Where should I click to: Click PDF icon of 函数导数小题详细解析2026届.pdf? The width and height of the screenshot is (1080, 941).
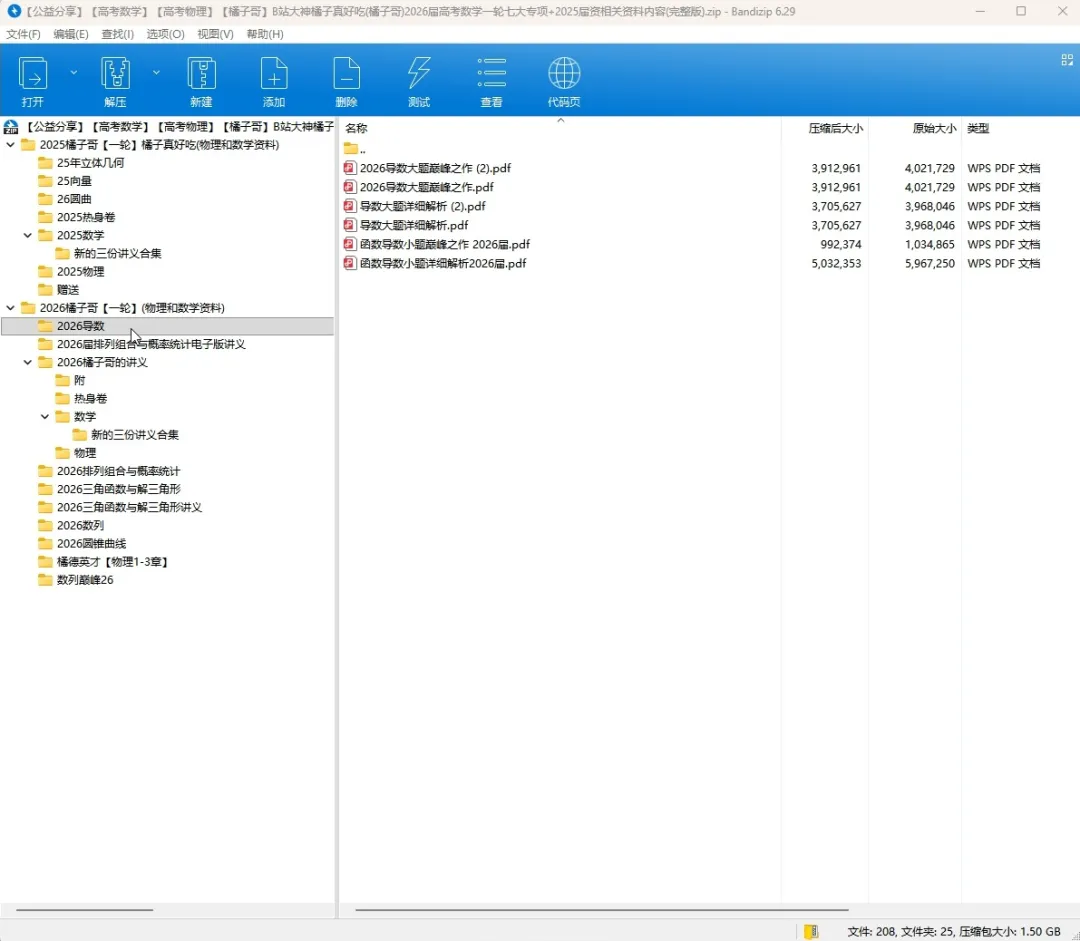click(x=350, y=263)
